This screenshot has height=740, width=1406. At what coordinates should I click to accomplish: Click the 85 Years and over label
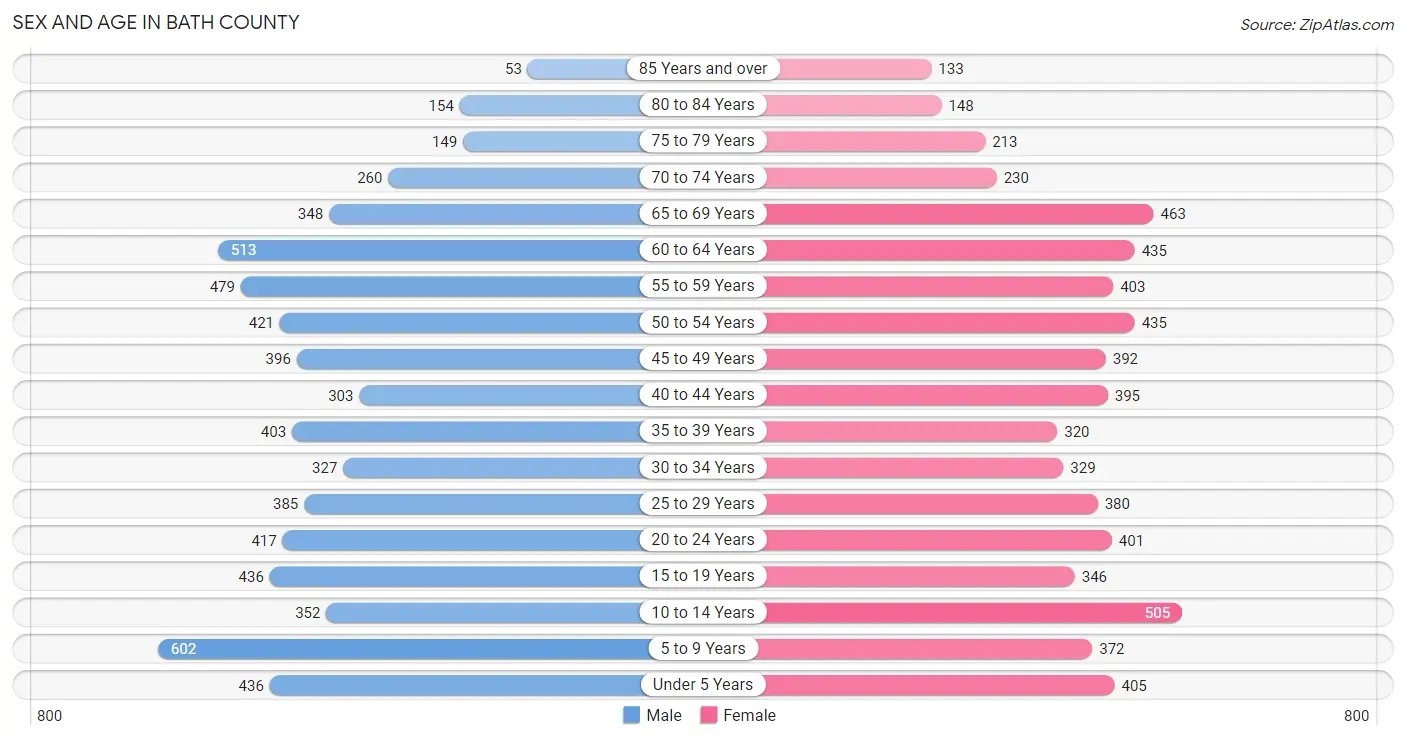(x=703, y=68)
